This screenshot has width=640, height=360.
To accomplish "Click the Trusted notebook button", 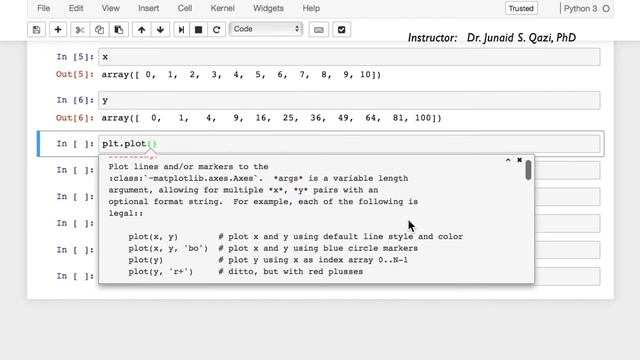I will (x=521, y=9).
